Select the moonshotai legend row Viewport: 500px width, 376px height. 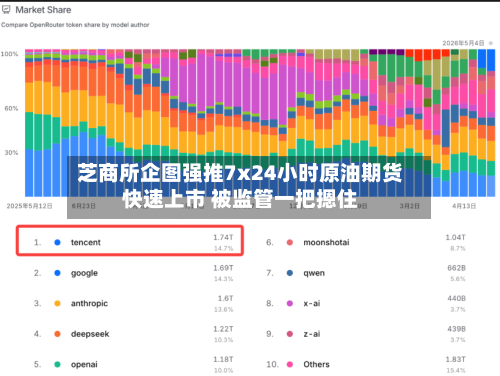click(x=367, y=242)
